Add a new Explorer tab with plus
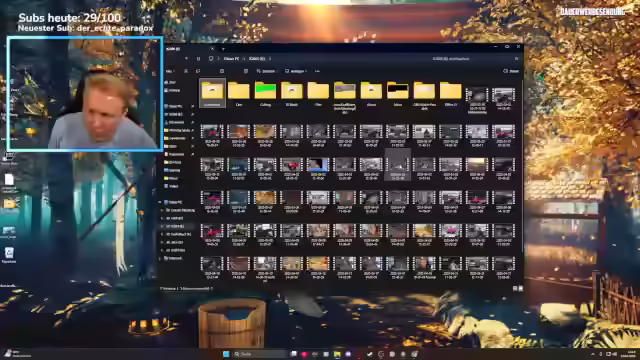640x360 pixels. click(223, 49)
